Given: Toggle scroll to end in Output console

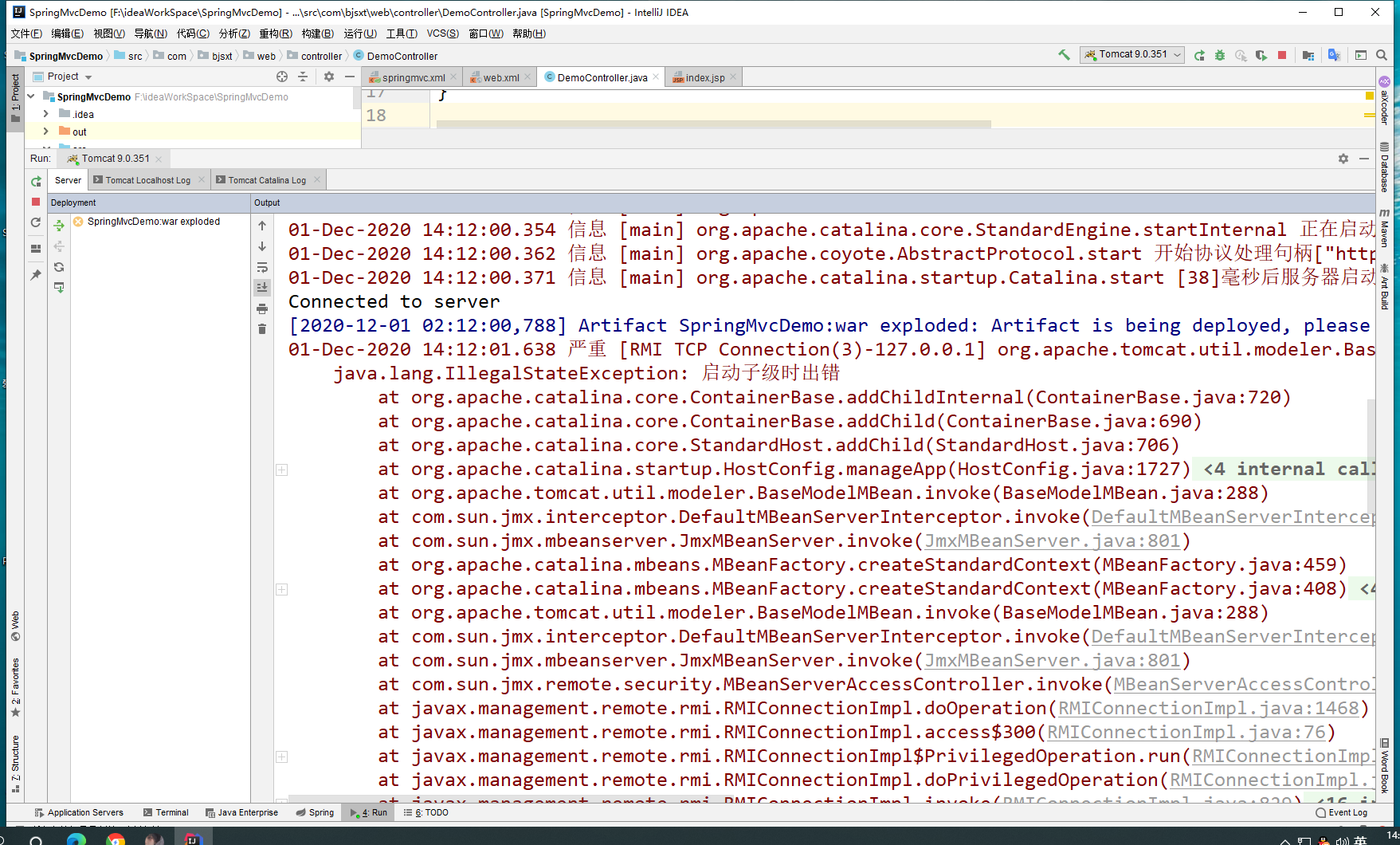Looking at the screenshot, I should coord(262,288).
